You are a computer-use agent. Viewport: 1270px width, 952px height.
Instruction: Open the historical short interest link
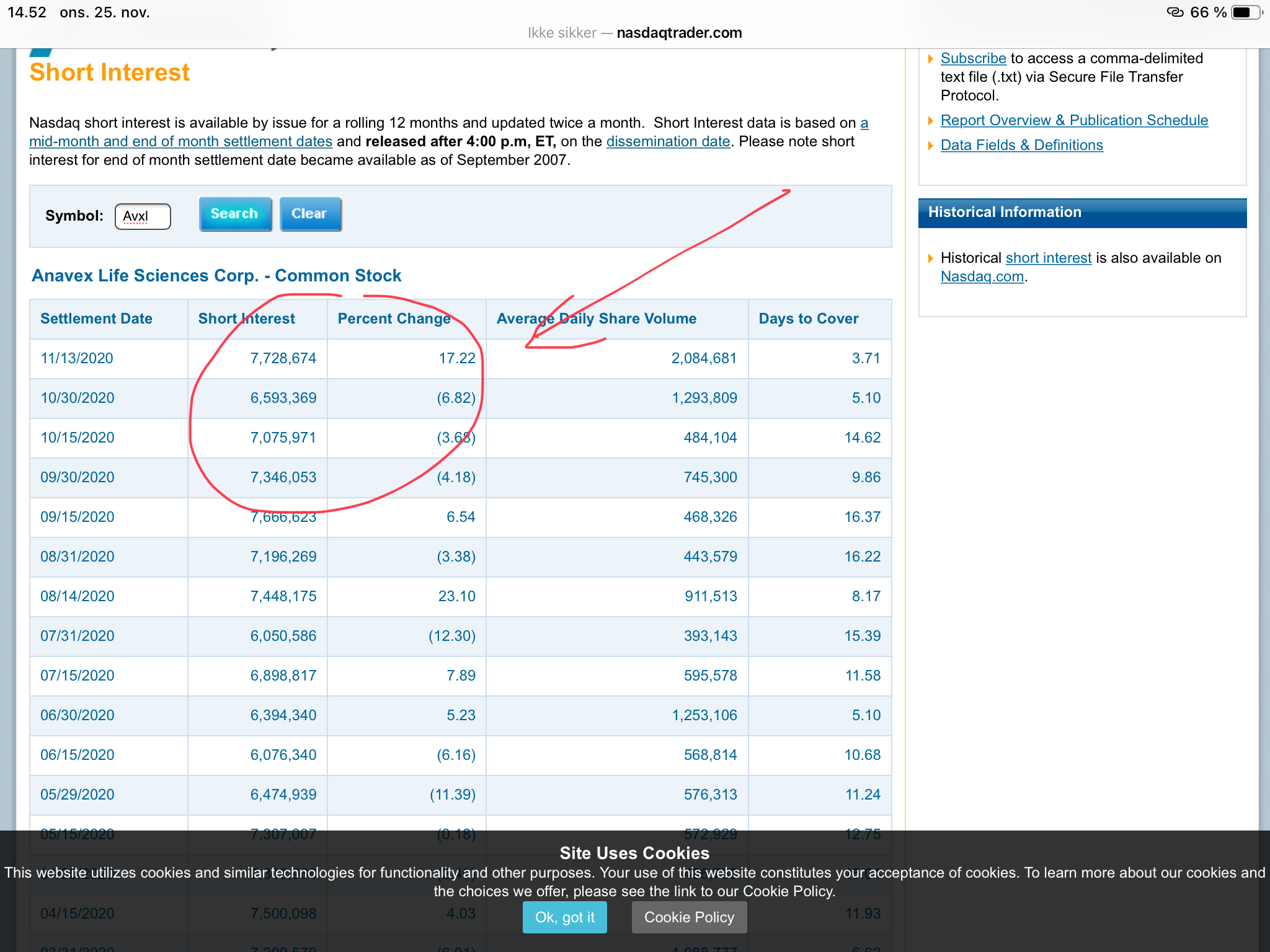(x=1048, y=258)
